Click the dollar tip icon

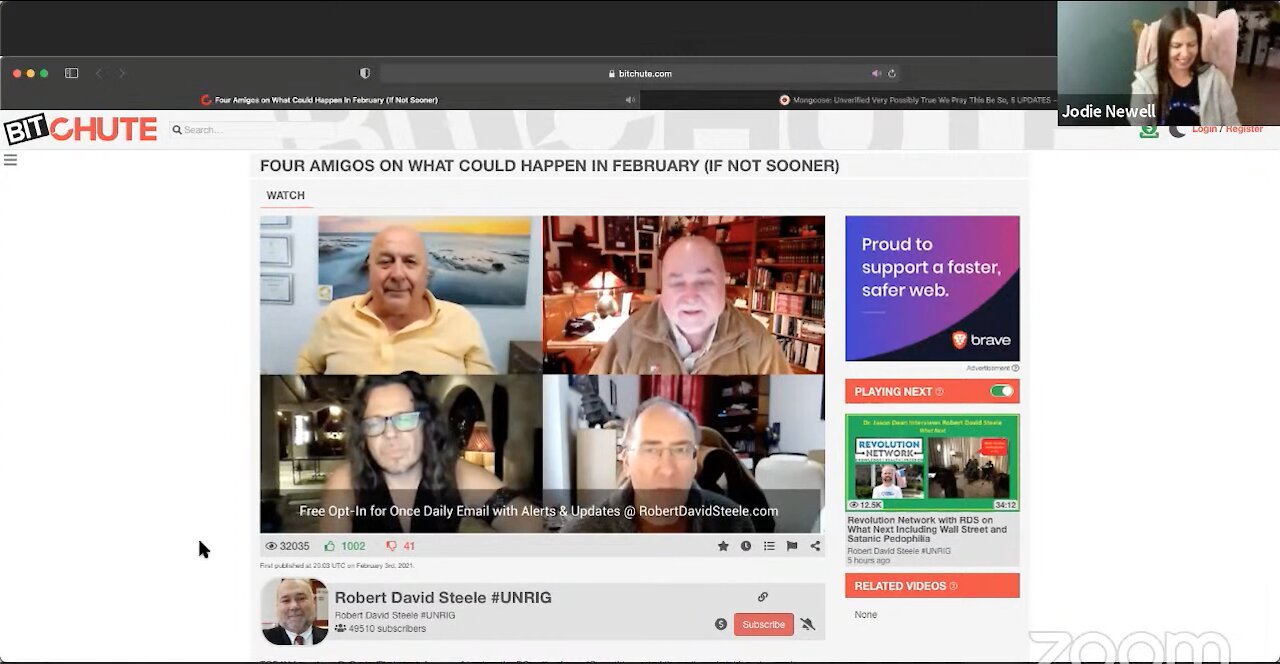click(721, 624)
